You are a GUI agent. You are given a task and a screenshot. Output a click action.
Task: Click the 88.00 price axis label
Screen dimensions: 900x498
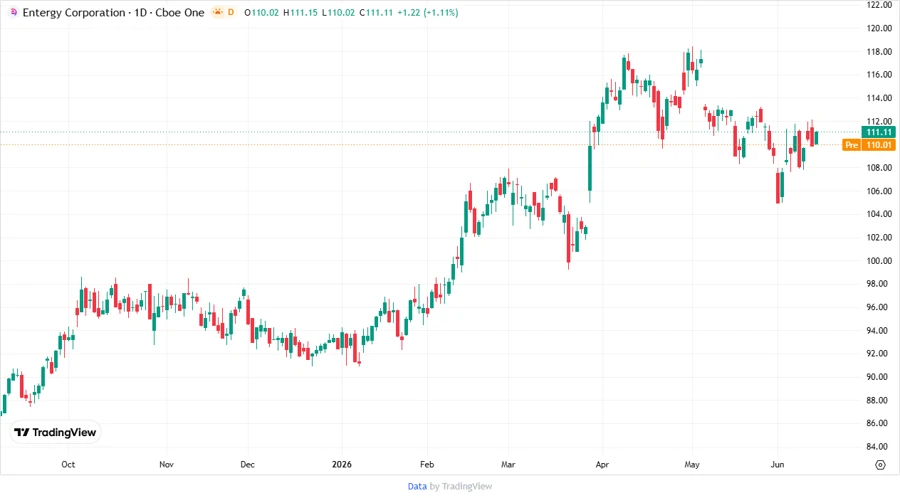click(x=879, y=400)
